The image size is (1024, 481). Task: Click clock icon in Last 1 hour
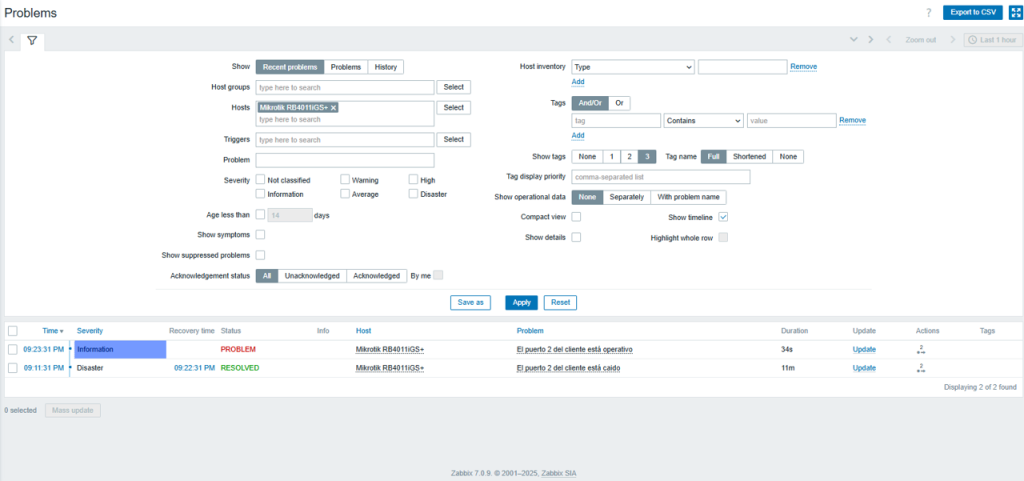pos(972,40)
